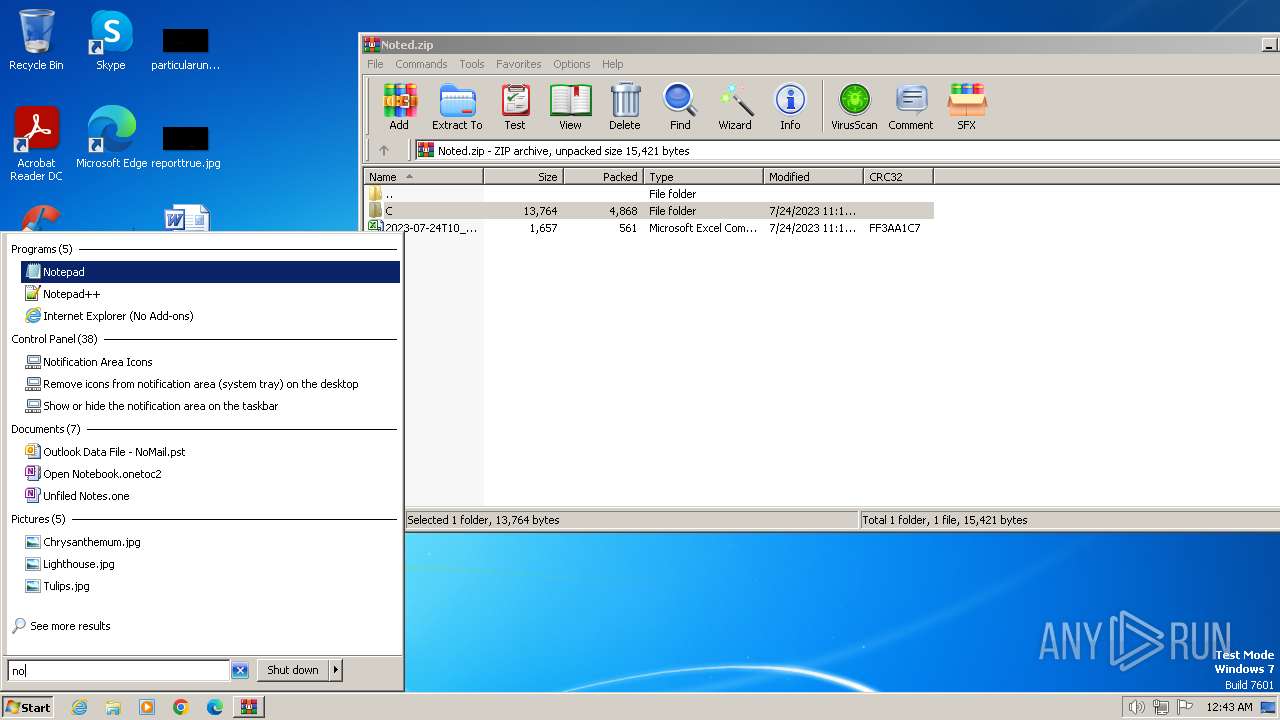Viewport: 1280px width, 720px height.
Task: Open Acrobat Reader DC shortcut
Action: pos(36,144)
